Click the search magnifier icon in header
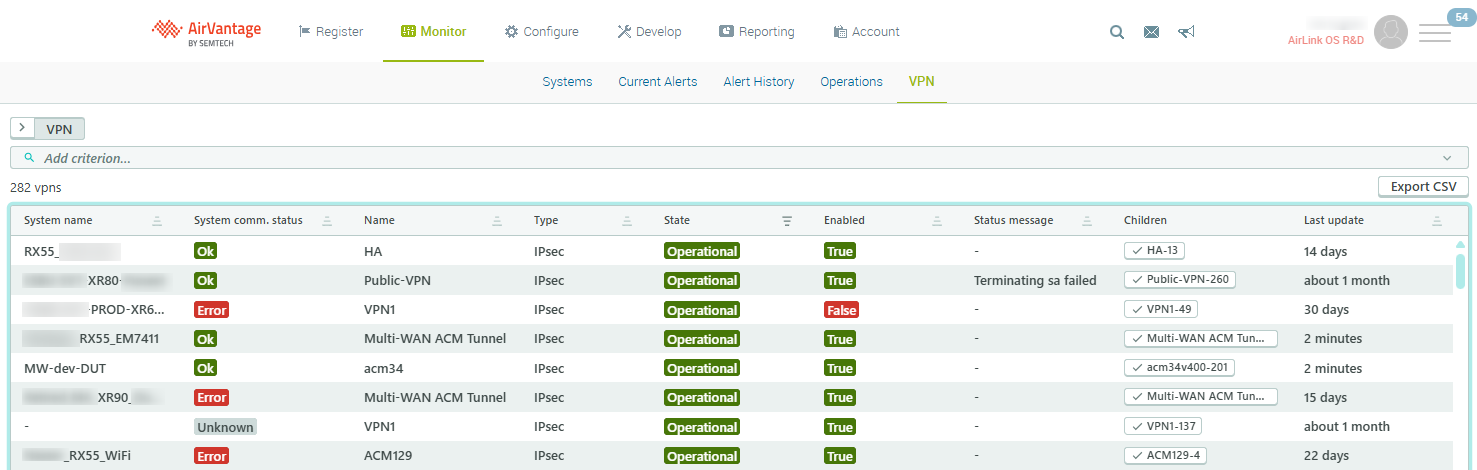Image resolution: width=1477 pixels, height=470 pixels. point(1117,32)
